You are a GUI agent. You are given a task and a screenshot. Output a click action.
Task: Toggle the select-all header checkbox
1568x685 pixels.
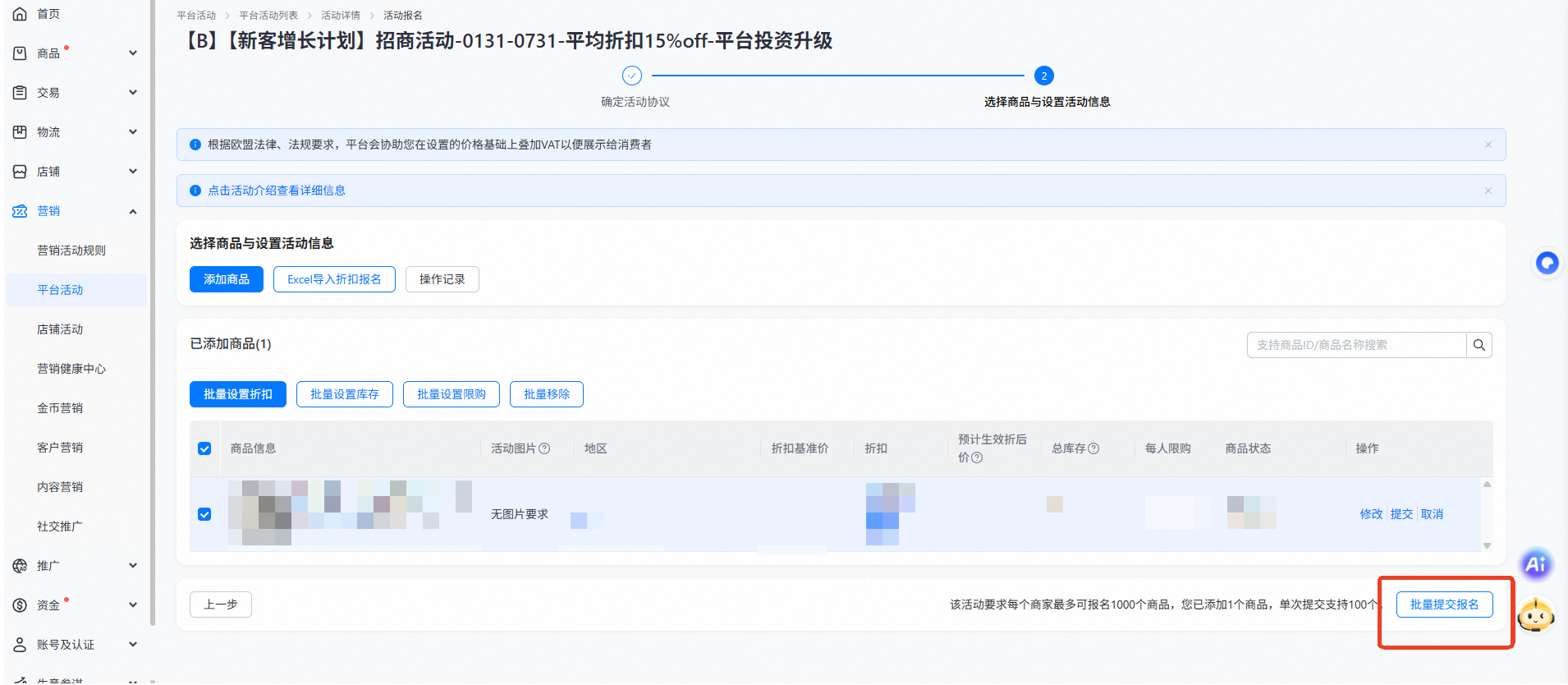click(x=204, y=448)
